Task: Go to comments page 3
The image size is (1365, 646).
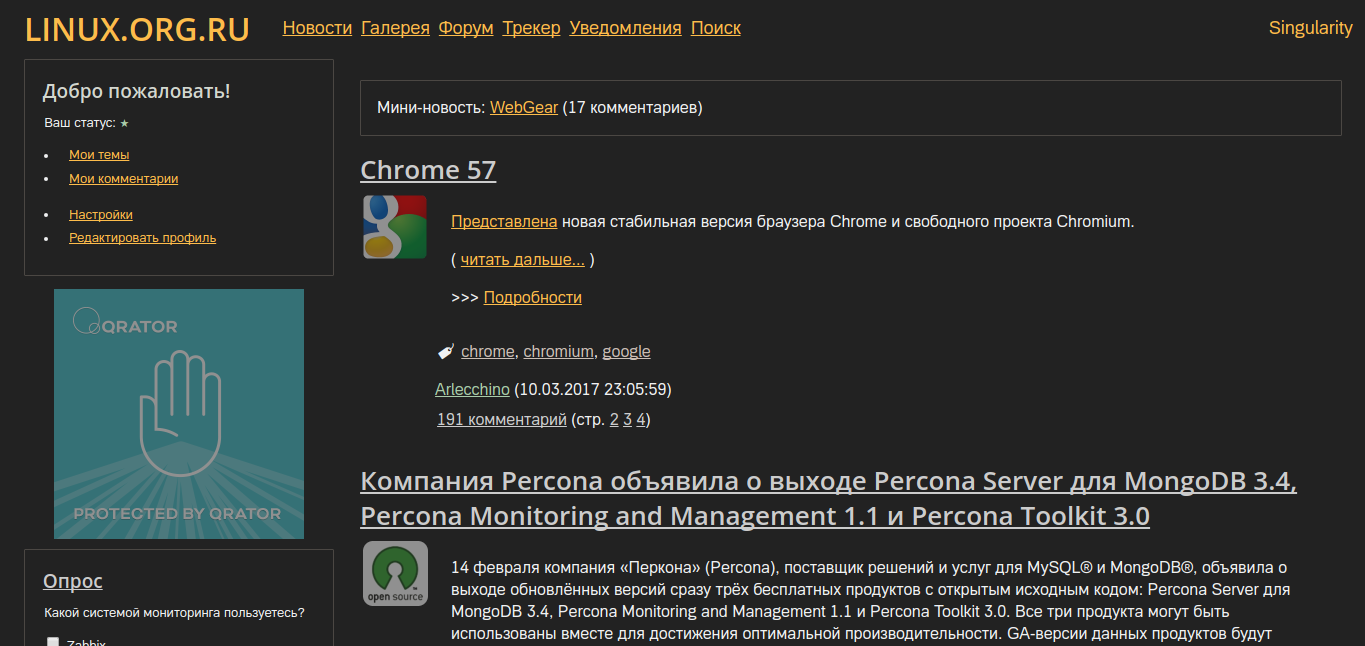Action: pyautogui.click(x=628, y=420)
